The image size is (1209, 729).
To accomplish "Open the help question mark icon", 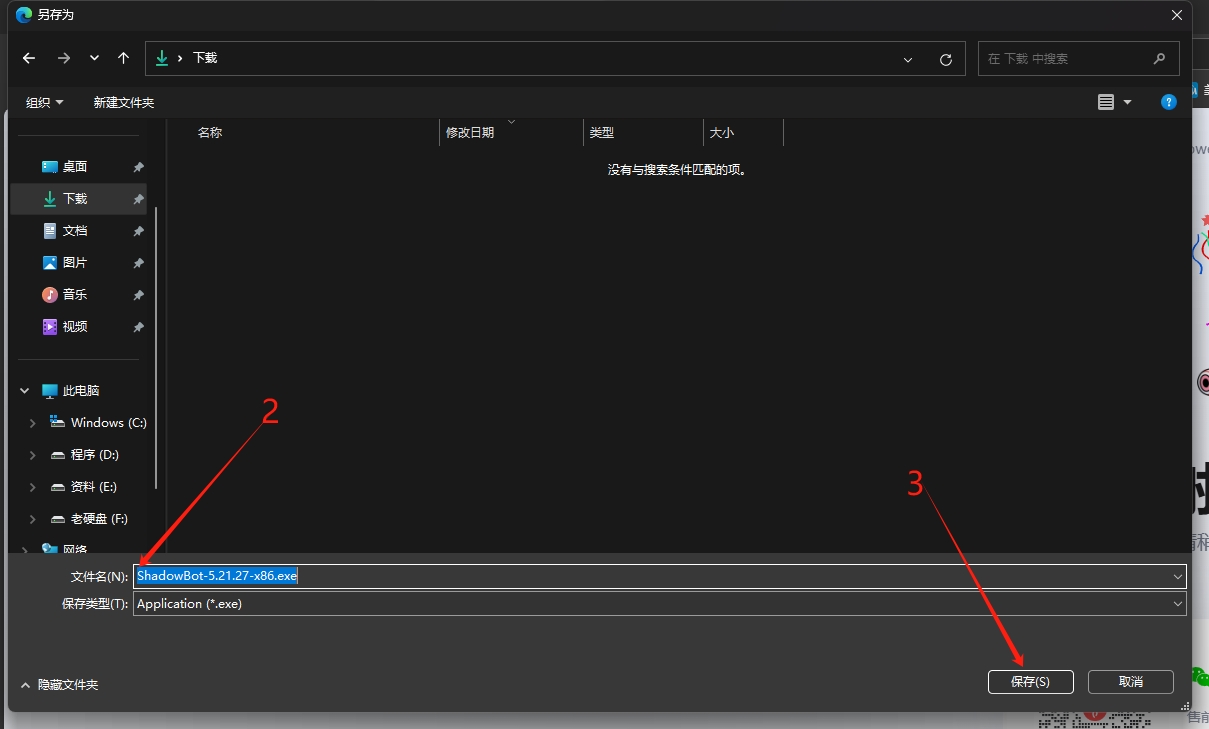I will pos(1168,102).
